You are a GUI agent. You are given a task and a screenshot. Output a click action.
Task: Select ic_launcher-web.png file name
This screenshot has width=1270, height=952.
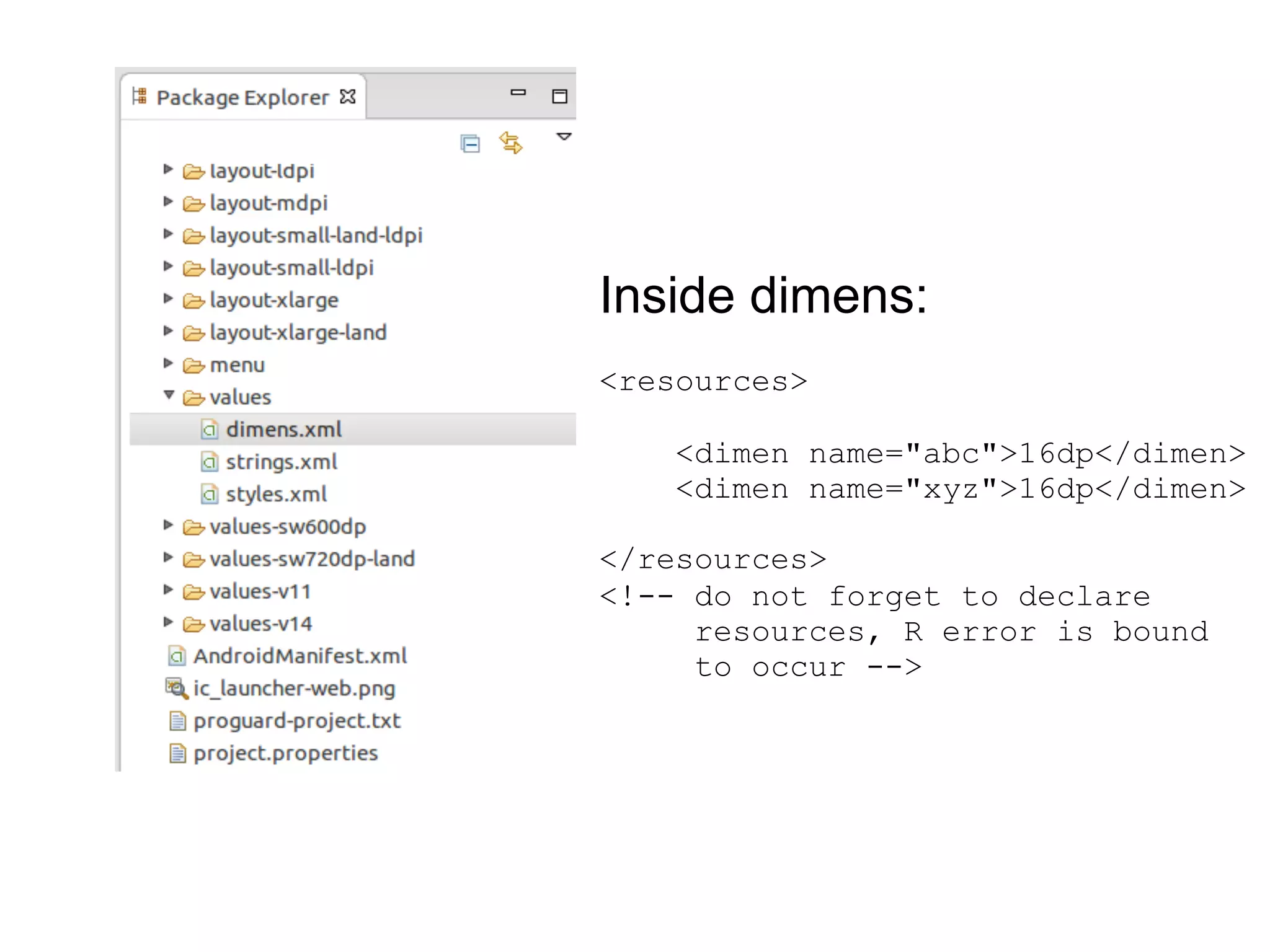pos(295,689)
